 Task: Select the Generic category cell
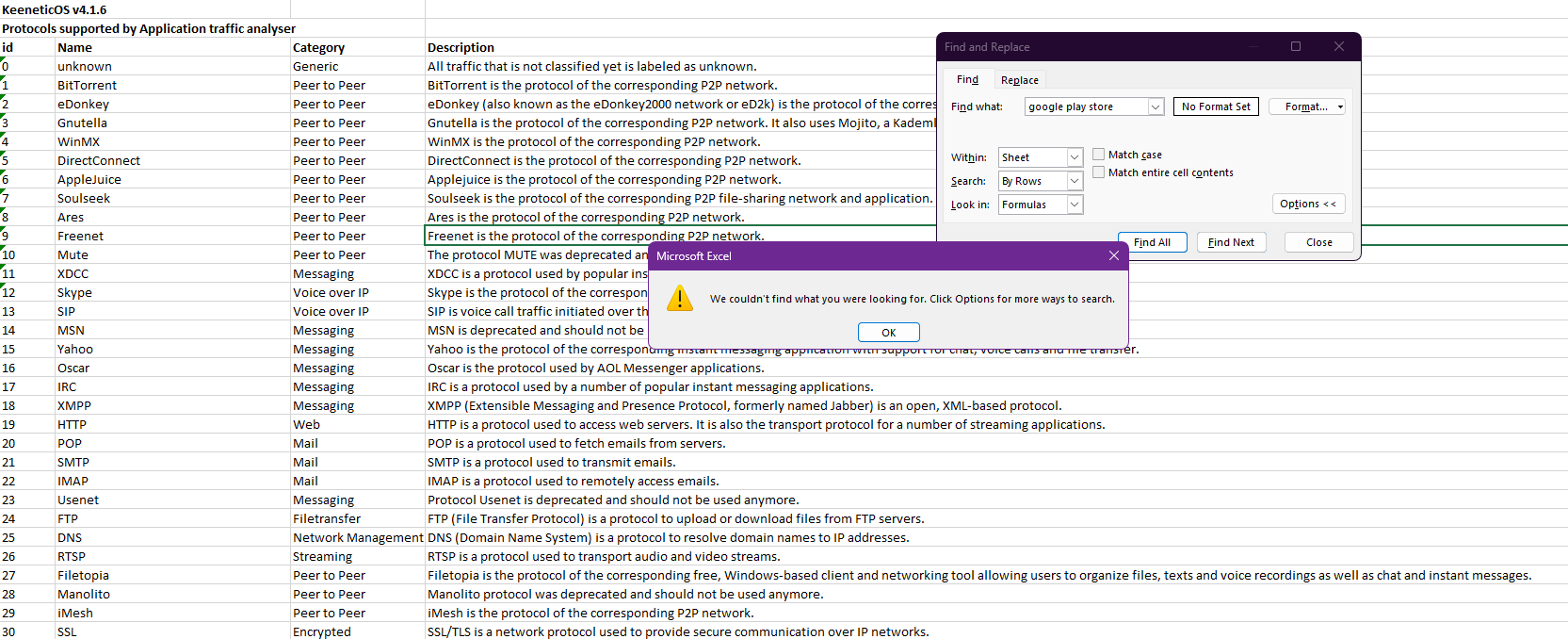[358, 66]
